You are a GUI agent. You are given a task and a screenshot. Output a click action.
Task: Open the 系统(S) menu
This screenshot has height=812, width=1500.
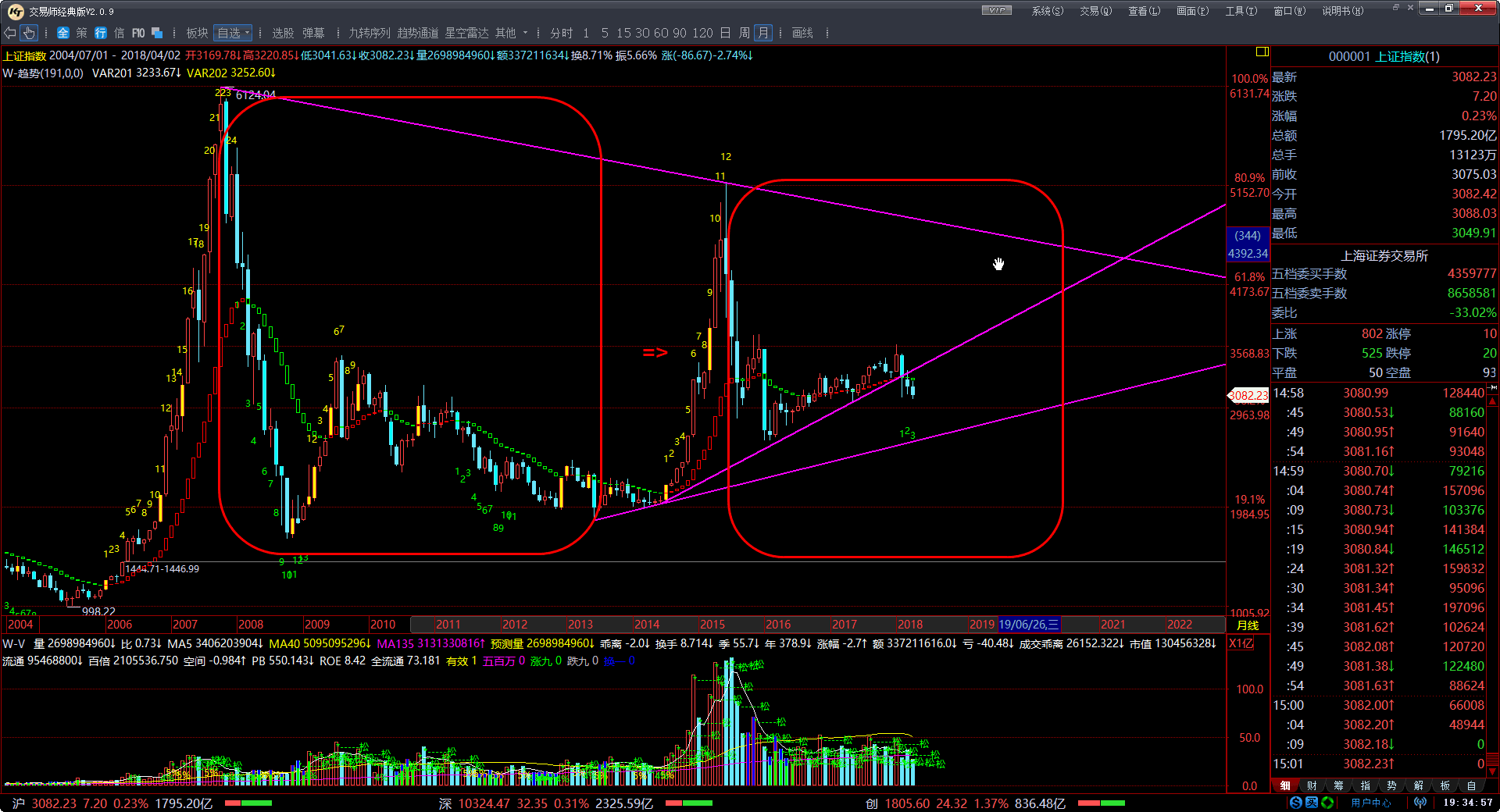click(1047, 11)
